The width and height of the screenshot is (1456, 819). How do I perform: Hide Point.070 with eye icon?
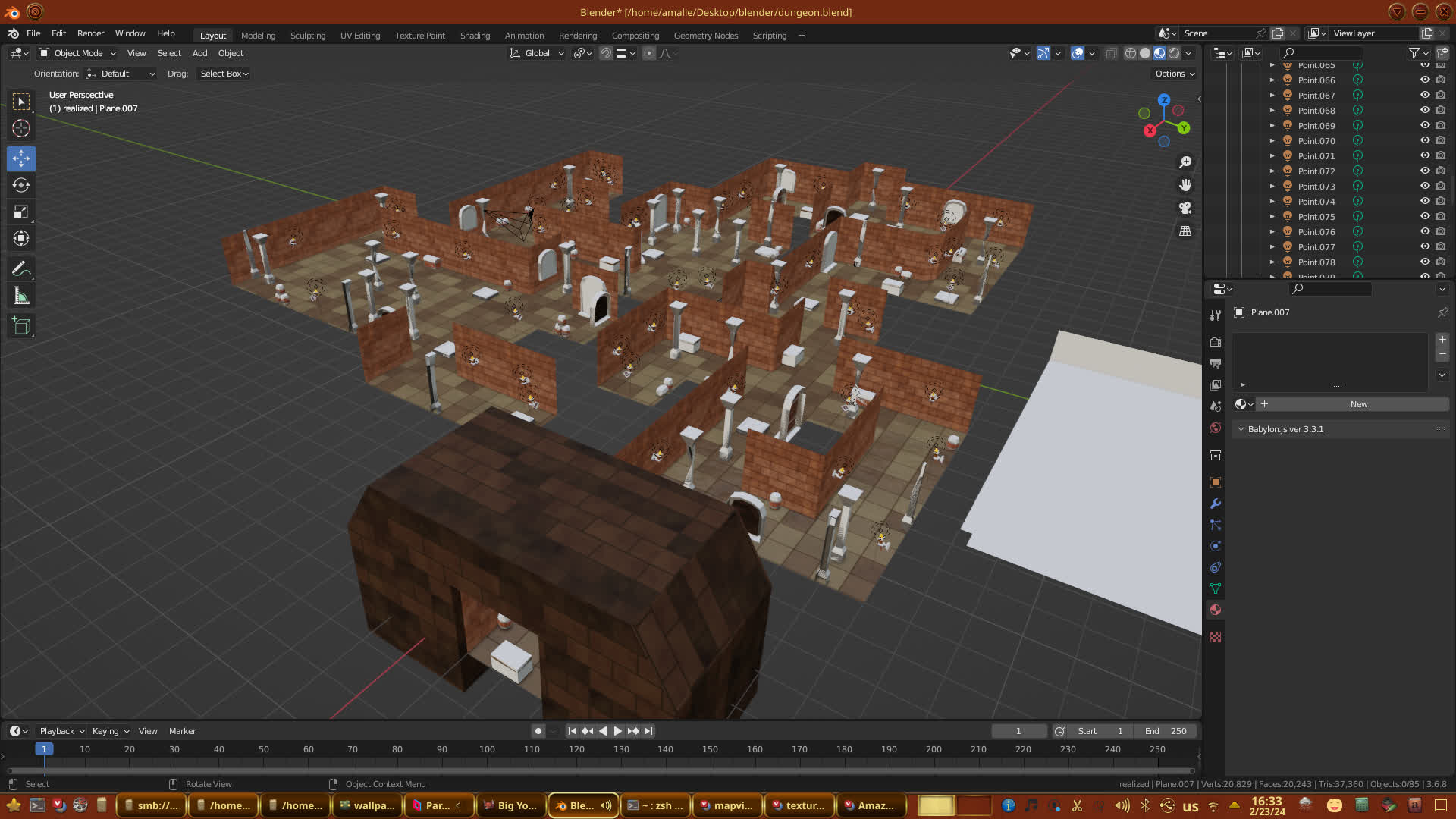[1425, 141]
